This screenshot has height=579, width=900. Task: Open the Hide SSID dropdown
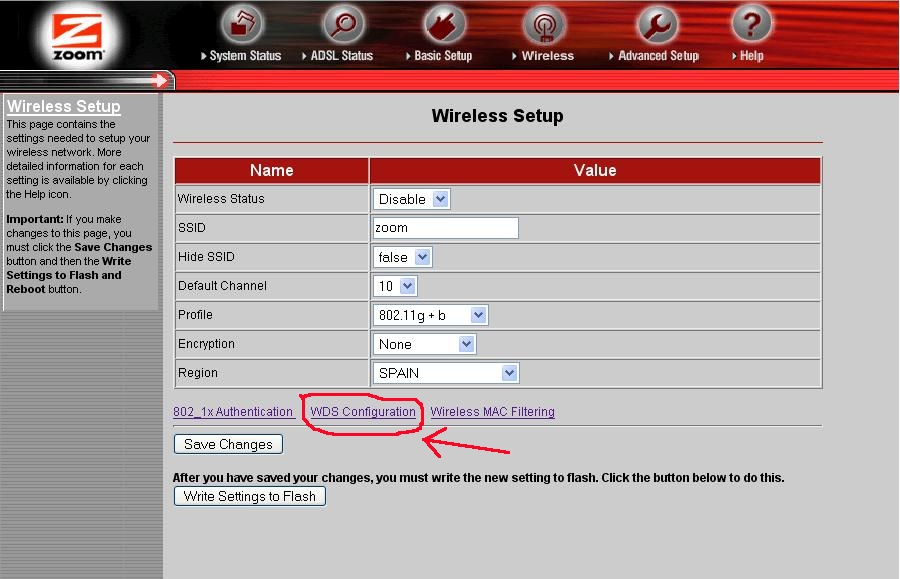(402, 257)
